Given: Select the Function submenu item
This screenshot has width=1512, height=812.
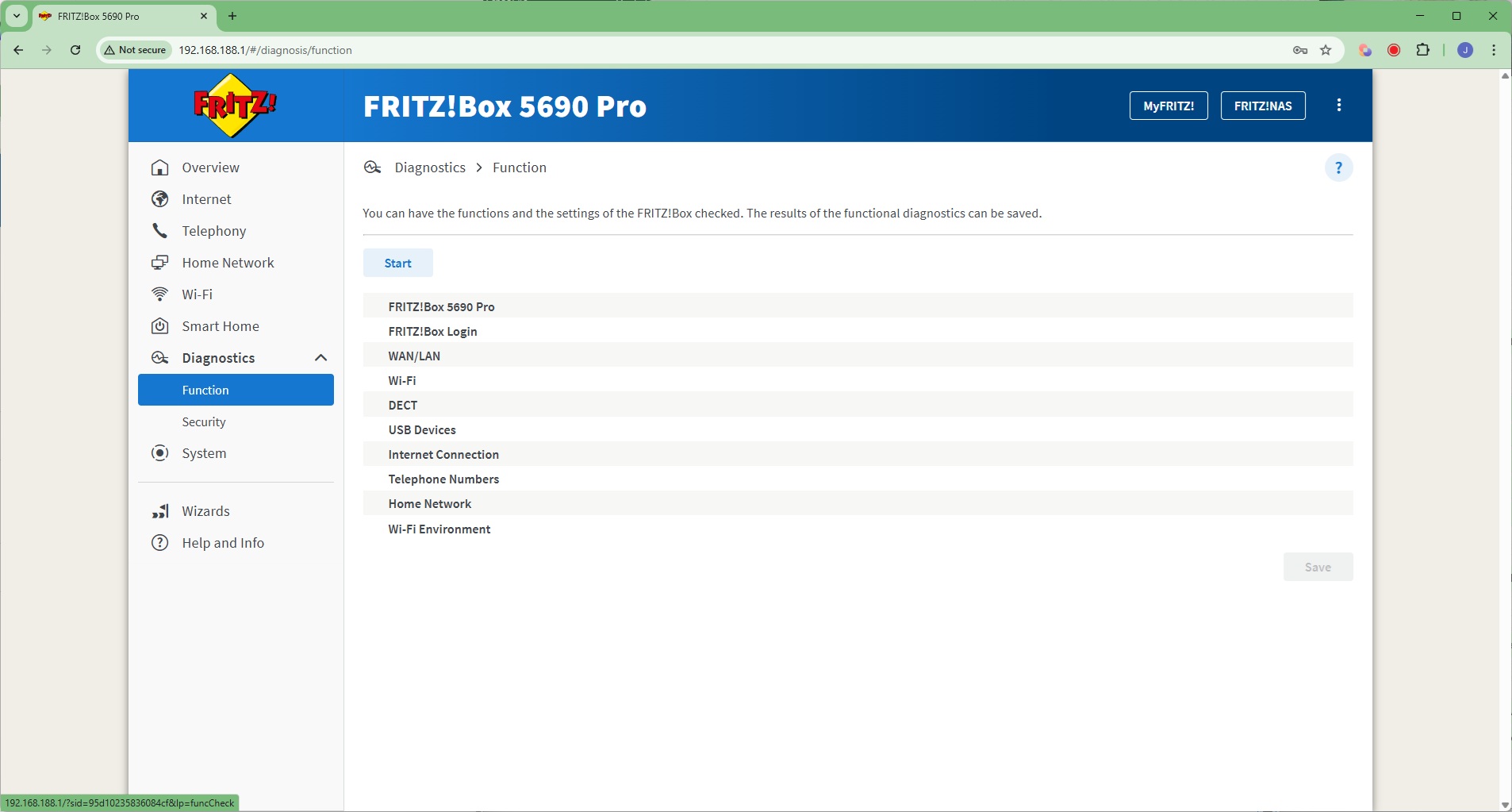Looking at the screenshot, I should [x=236, y=390].
